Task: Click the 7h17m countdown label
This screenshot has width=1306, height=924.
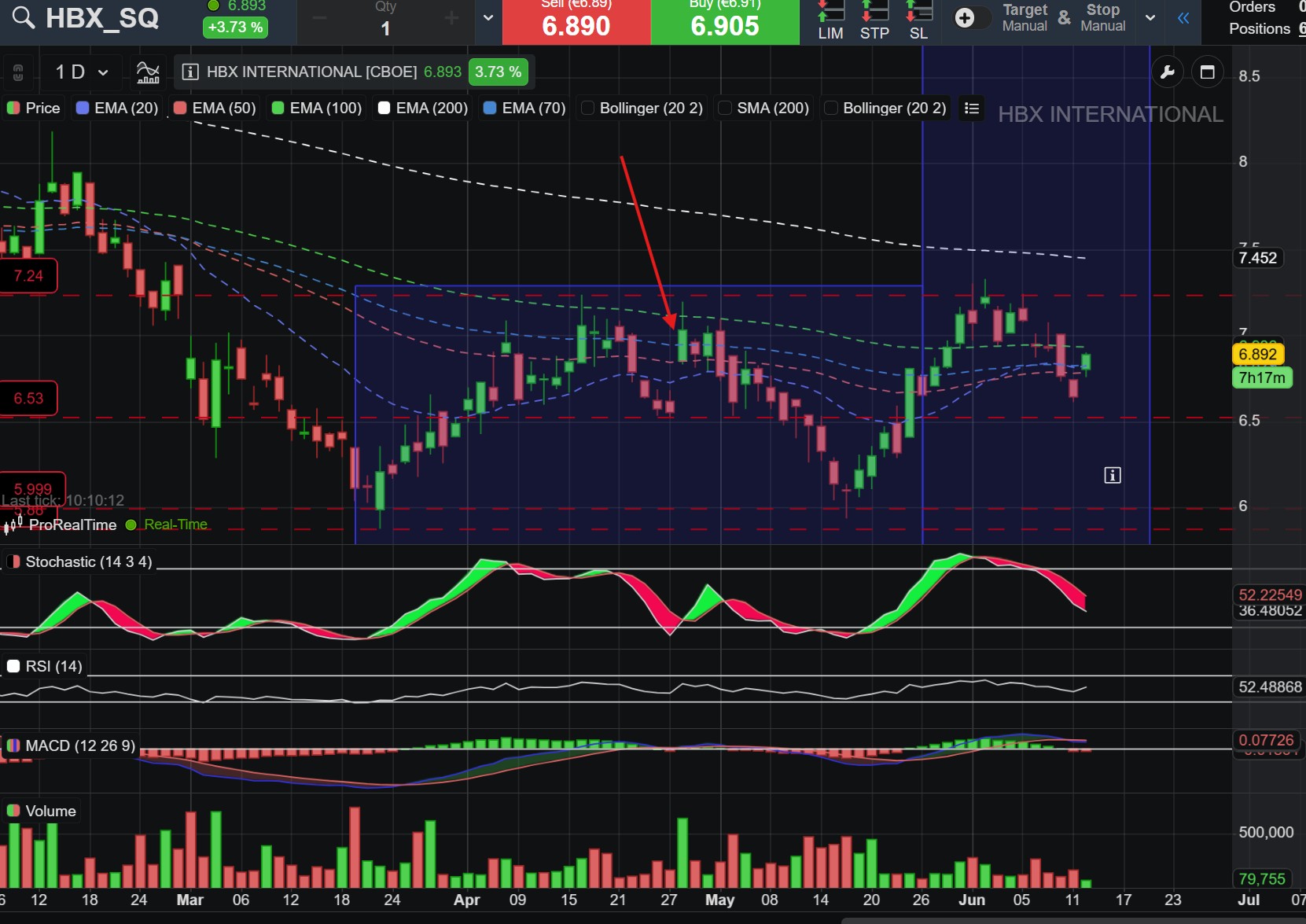Action: (1261, 377)
